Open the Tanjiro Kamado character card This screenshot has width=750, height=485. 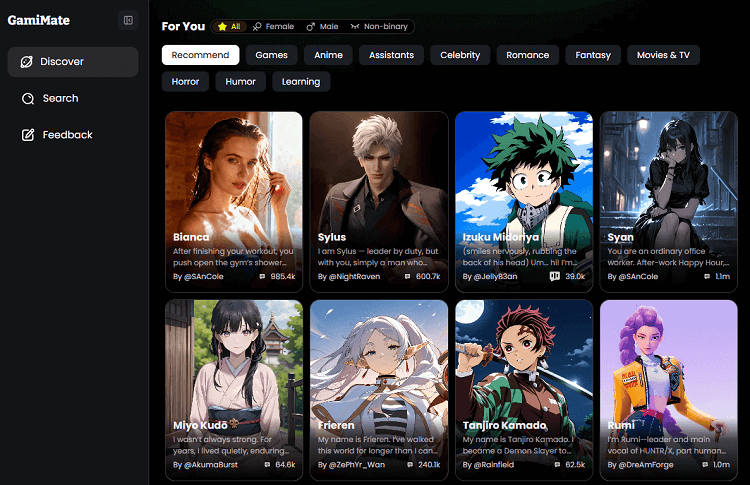pyautogui.click(x=524, y=390)
